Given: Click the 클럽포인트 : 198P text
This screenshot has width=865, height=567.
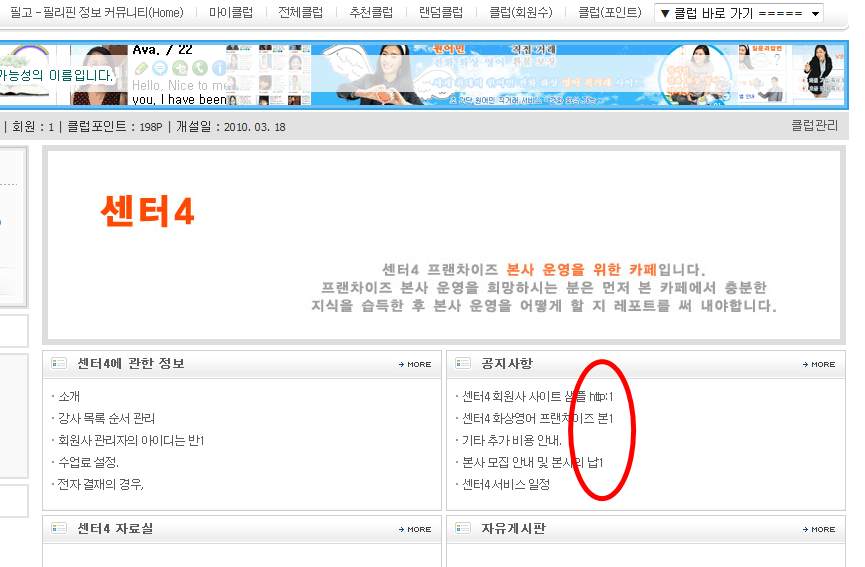Looking at the screenshot, I should tap(115, 127).
